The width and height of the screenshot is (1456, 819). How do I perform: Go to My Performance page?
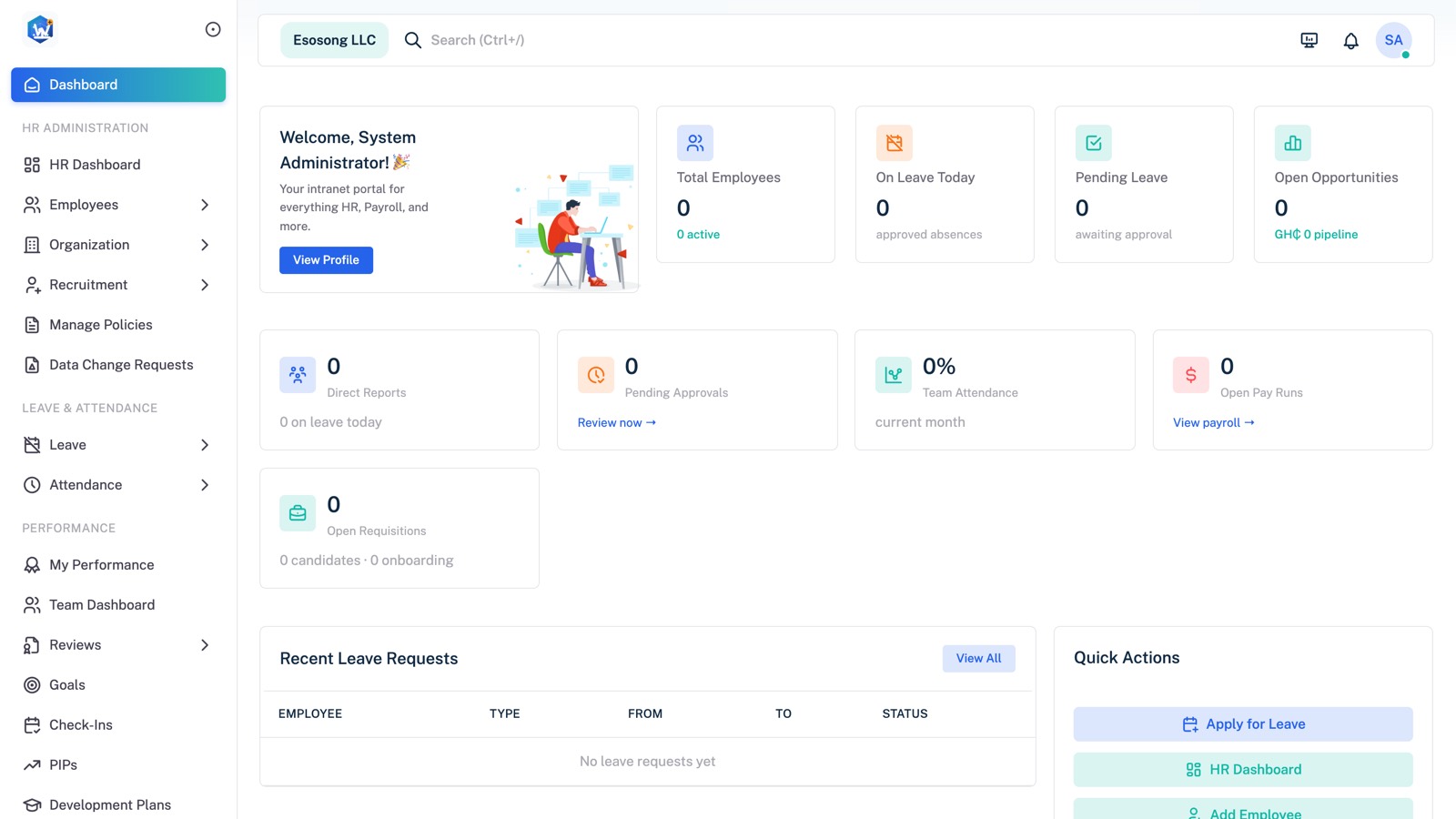(x=118, y=565)
